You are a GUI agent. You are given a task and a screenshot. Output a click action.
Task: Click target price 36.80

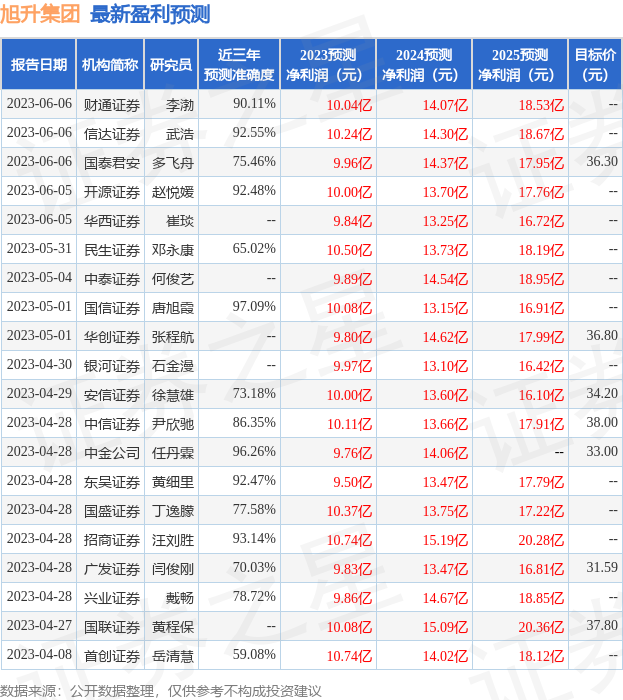tap(602, 336)
